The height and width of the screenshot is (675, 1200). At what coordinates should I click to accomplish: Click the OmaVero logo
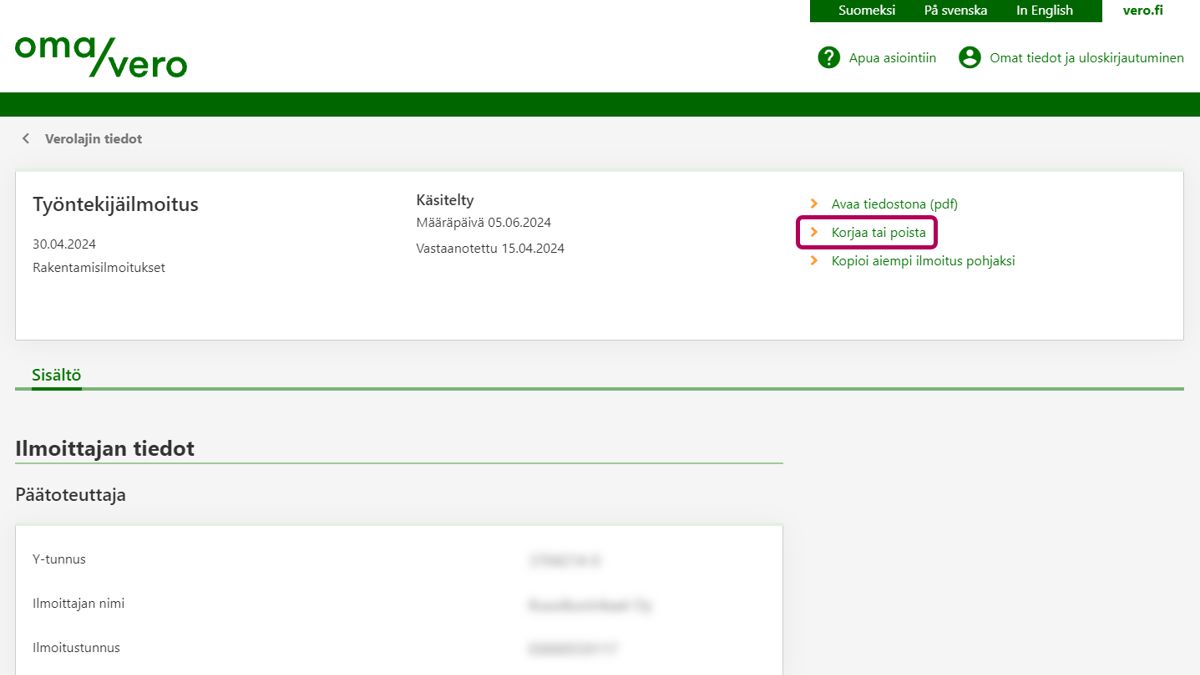pyautogui.click(x=100, y=57)
